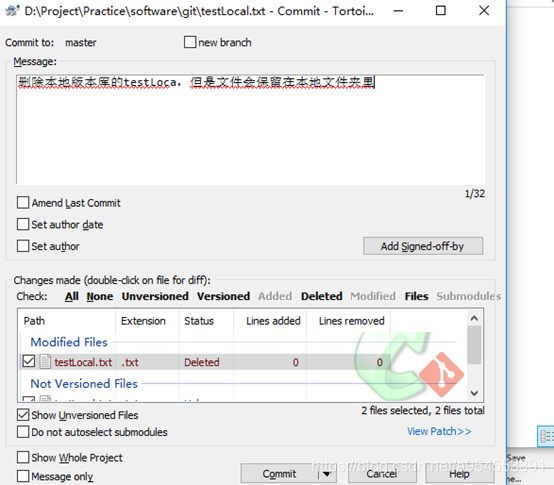
Task: Click the list icon in the background window
Action: pyautogui.click(x=546, y=437)
